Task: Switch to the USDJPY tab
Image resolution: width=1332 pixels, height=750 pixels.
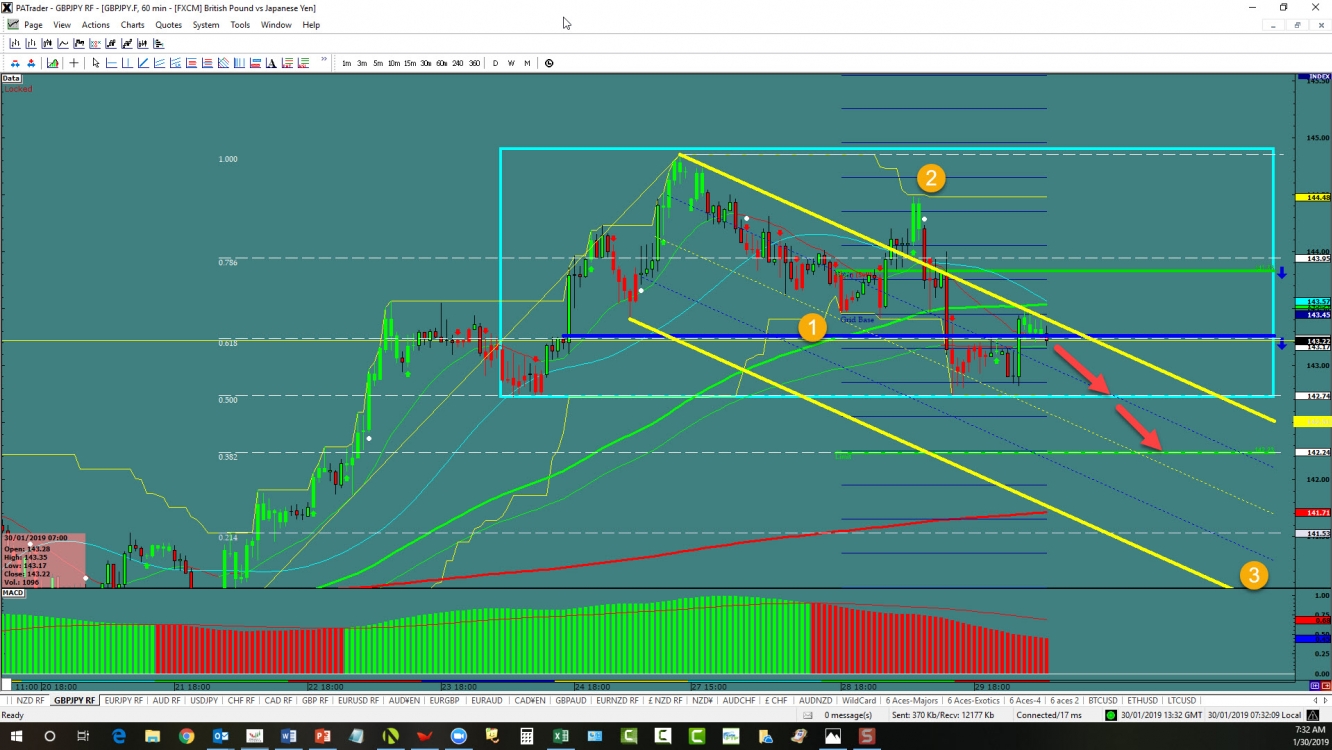Action: point(204,700)
